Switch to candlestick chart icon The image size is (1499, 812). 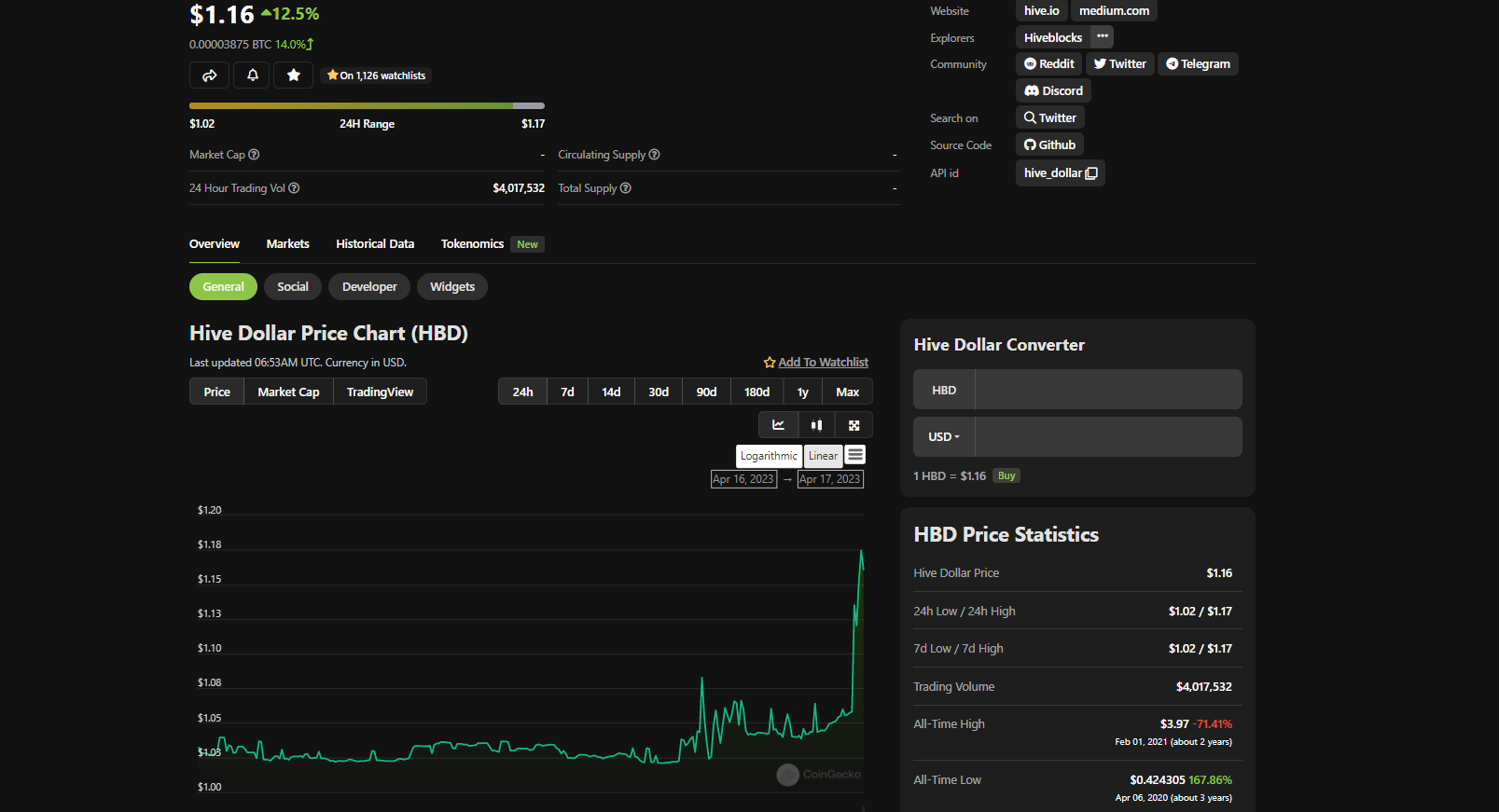coord(816,425)
